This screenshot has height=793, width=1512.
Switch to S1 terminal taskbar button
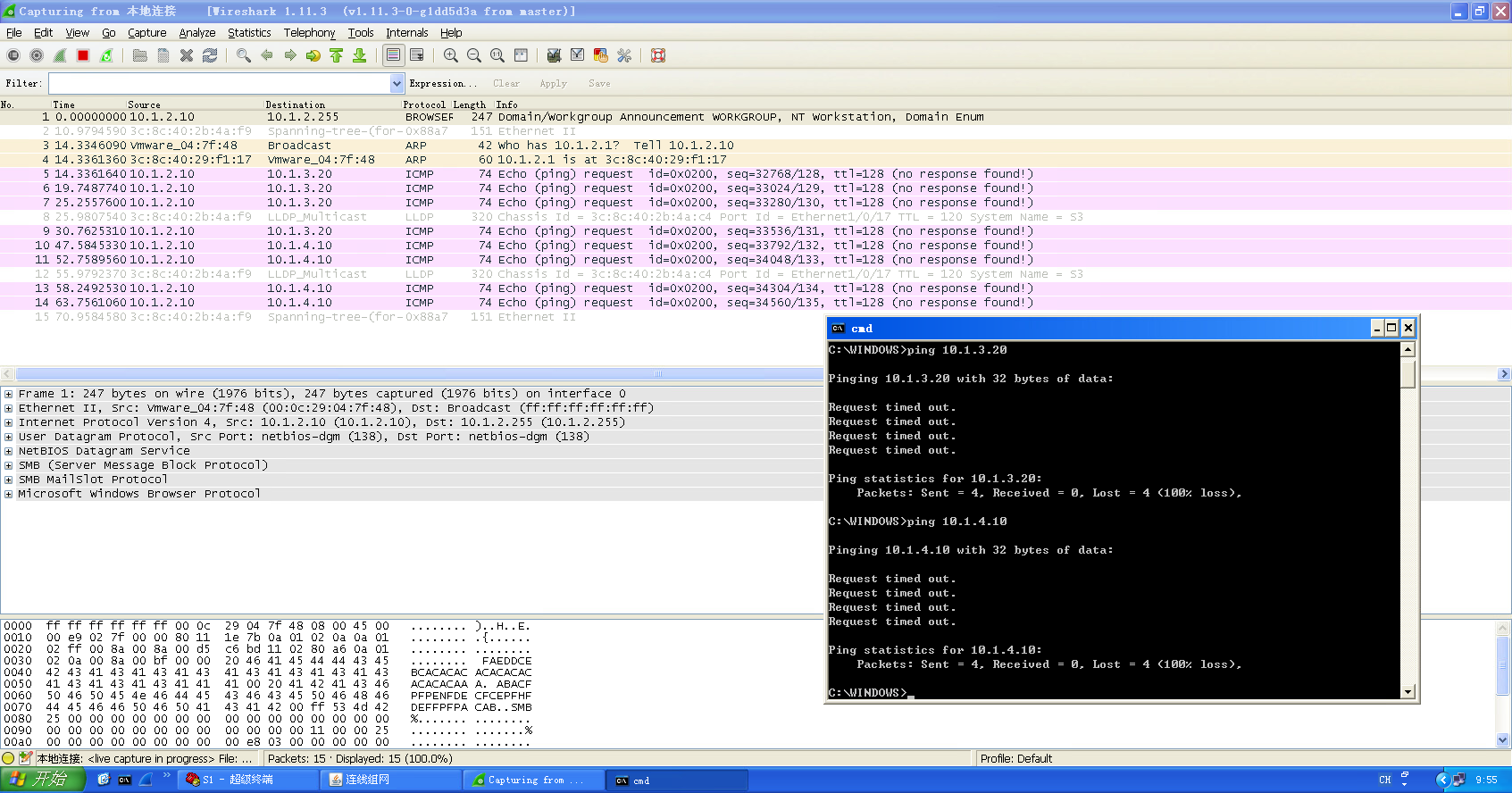pos(246,780)
